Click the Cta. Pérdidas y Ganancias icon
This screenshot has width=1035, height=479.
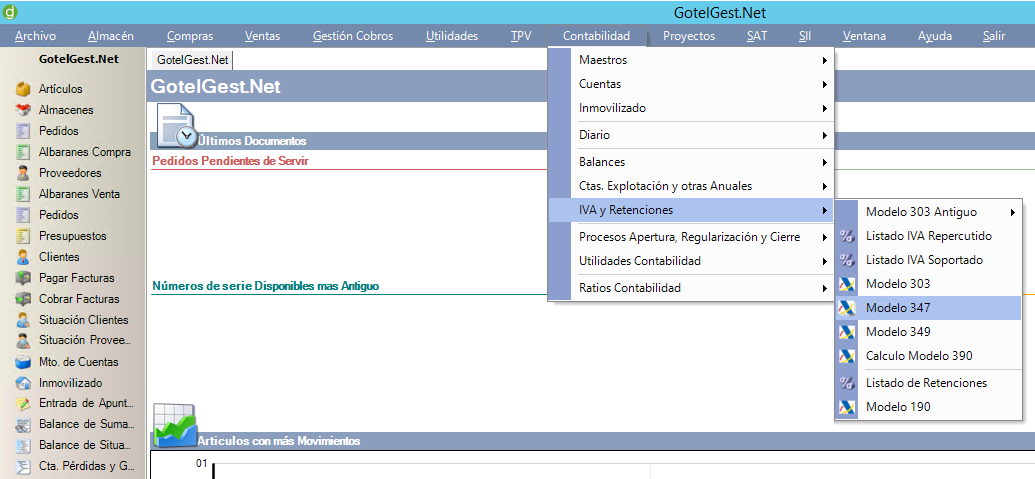24,466
